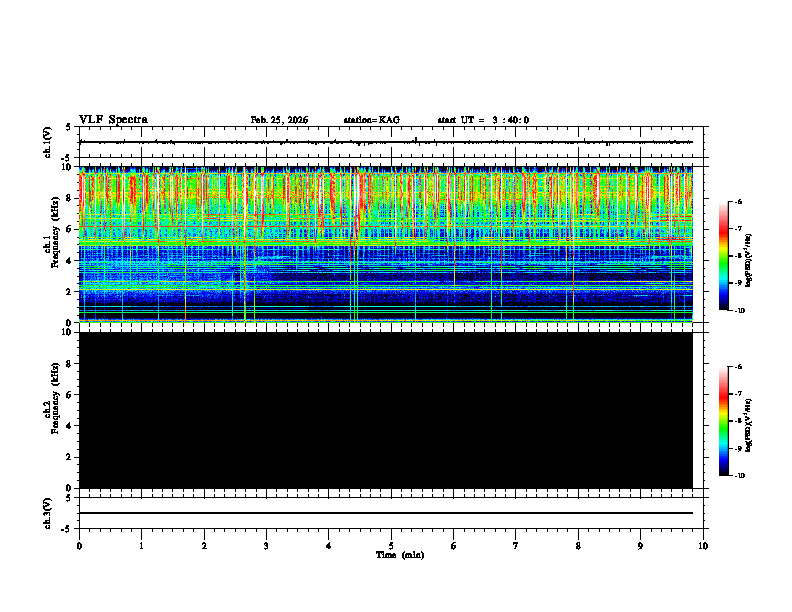Screen dimensions: 792x612
Task: Select the ch.1 "Frequency (kHz)" axis label
Action: pos(55,232)
